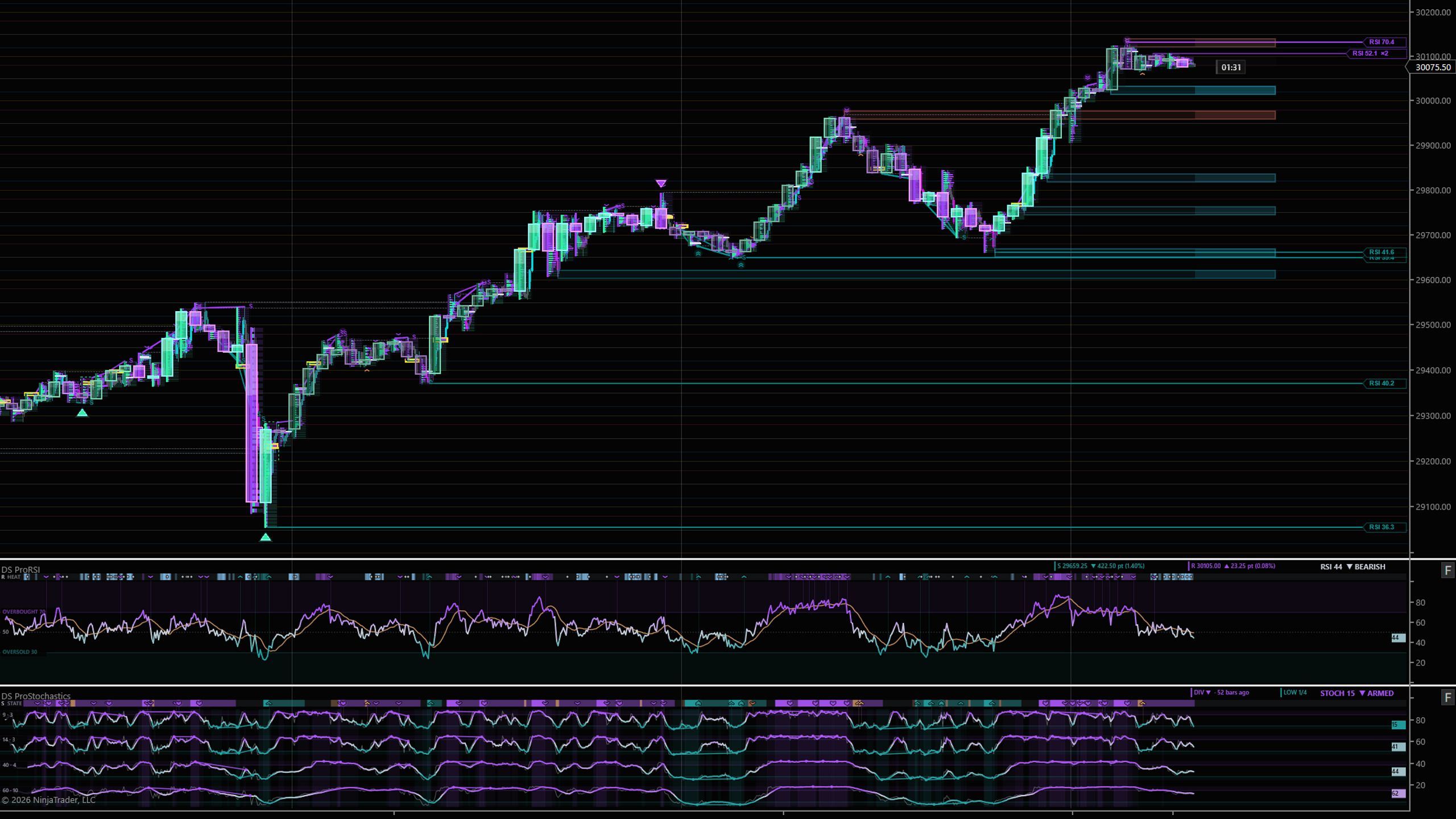
Task: Click the R 30105.00 resistance readout
Action: pyautogui.click(x=1232, y=566)
